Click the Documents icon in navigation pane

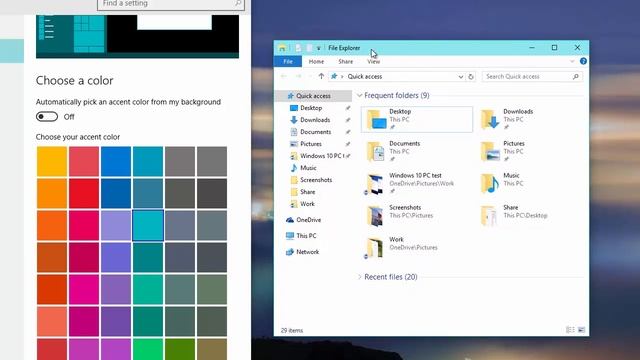293,132
